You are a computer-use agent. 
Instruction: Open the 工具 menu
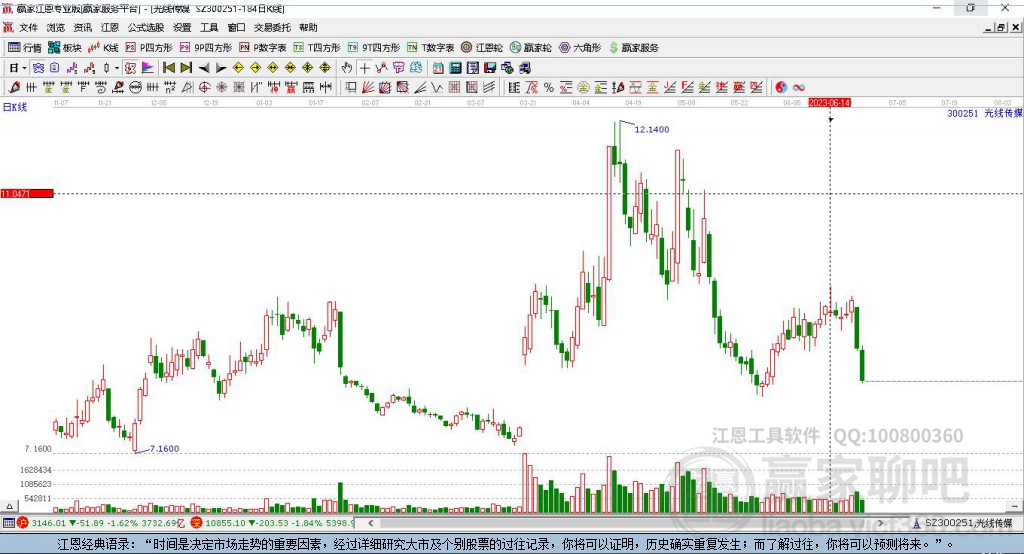(x=209, y=27)
